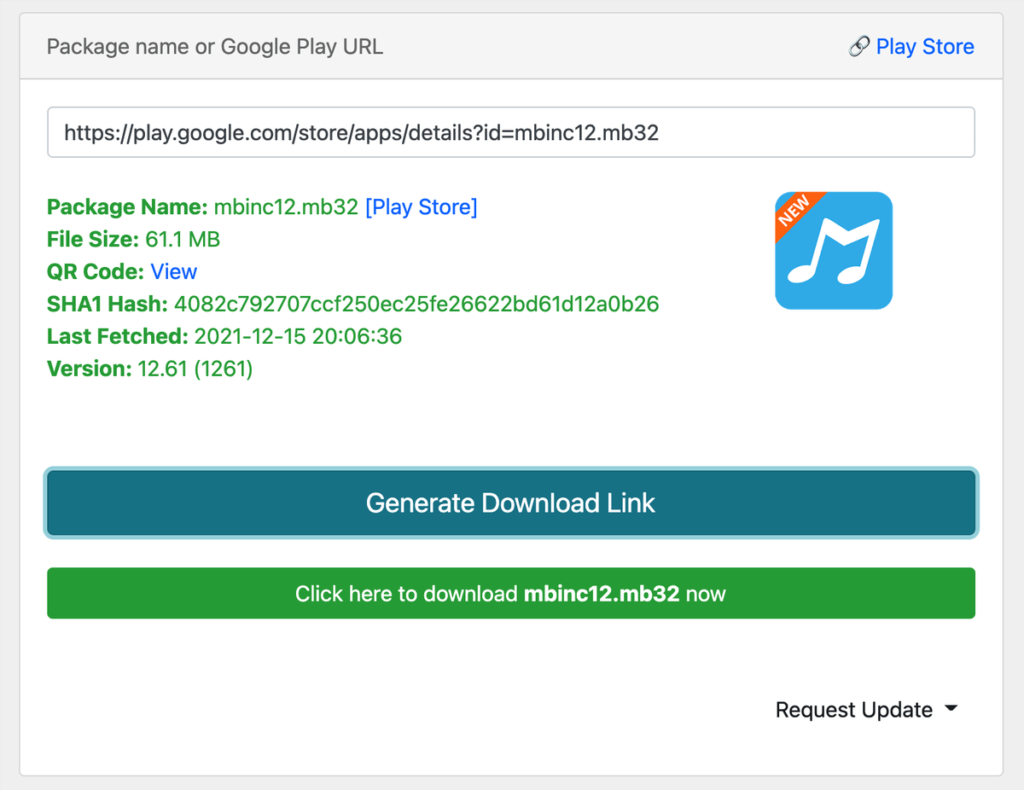This screenshot has width=1024, height=790.
Task: Click the green download mbinc12.mb32 button
Action: [511, 593]
